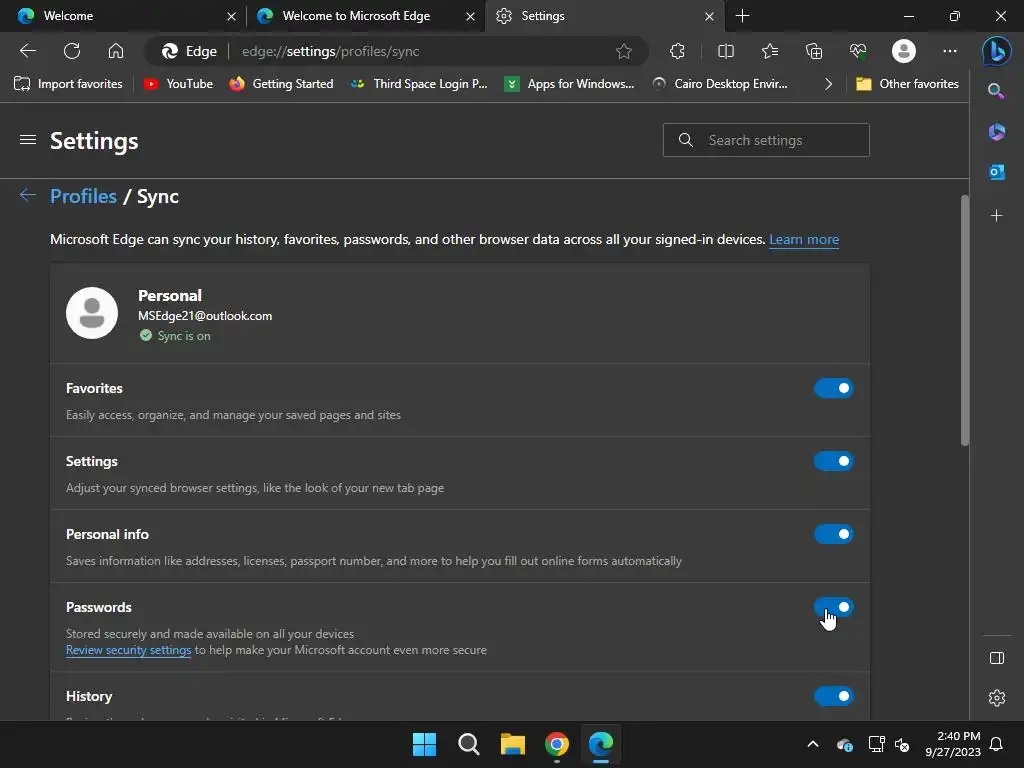Open Apps for Windows bookmark
The width and height of the screenshot is (1024, 768).
pos(569,84)
